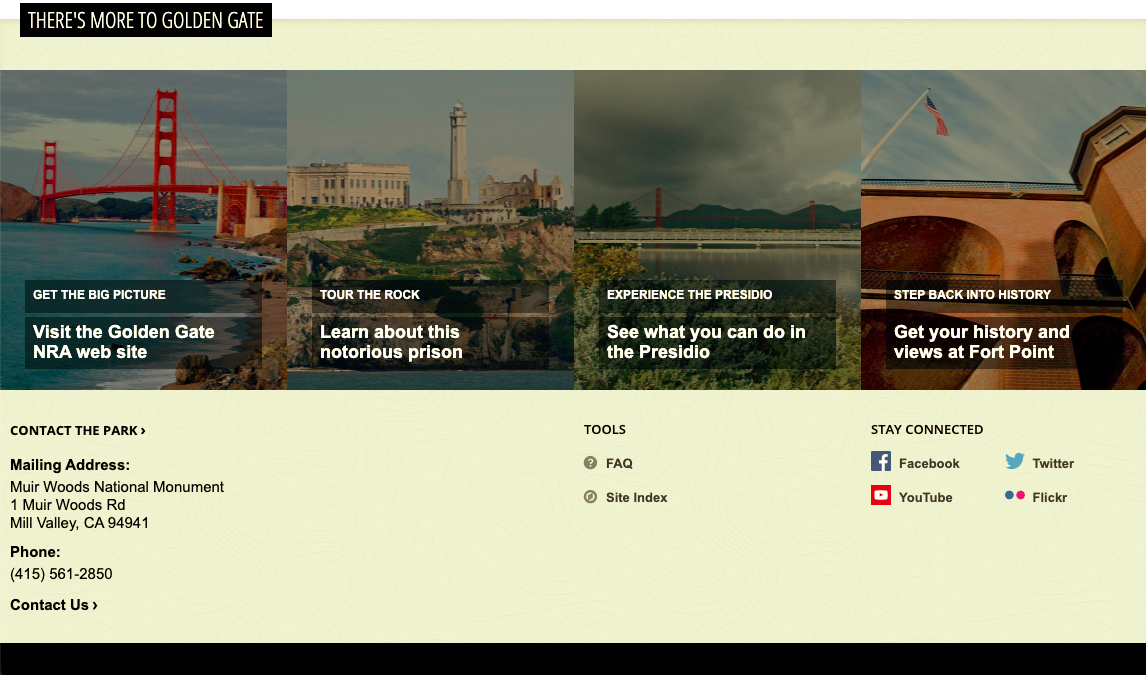
Task: Click the phone number (415) 561-2850
Action: click(x=61, y=573)
